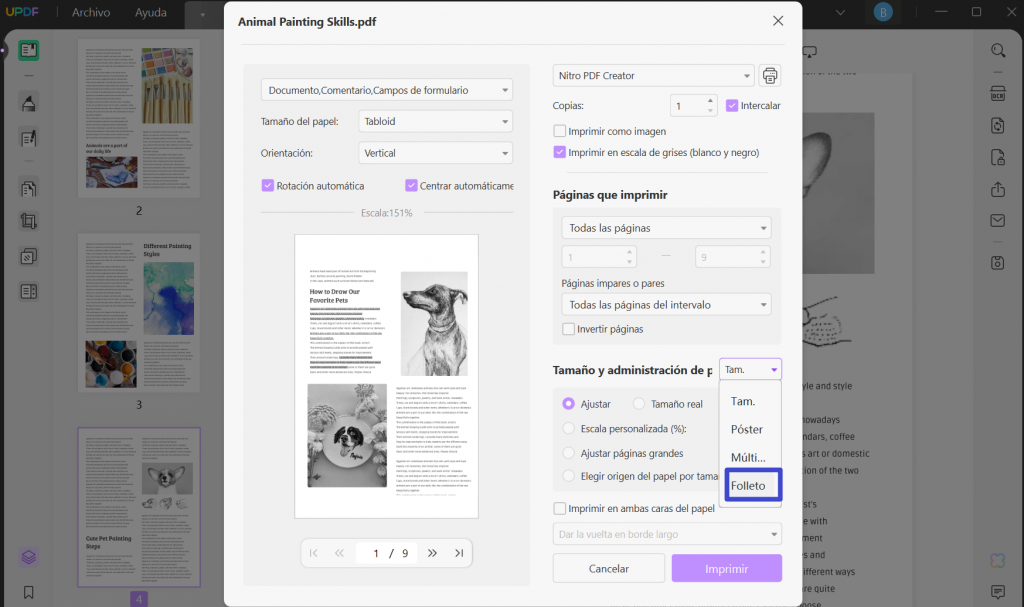Share the document via the share icon
The height and width of the screenshot is (607, 1024).
pos(997,190)
